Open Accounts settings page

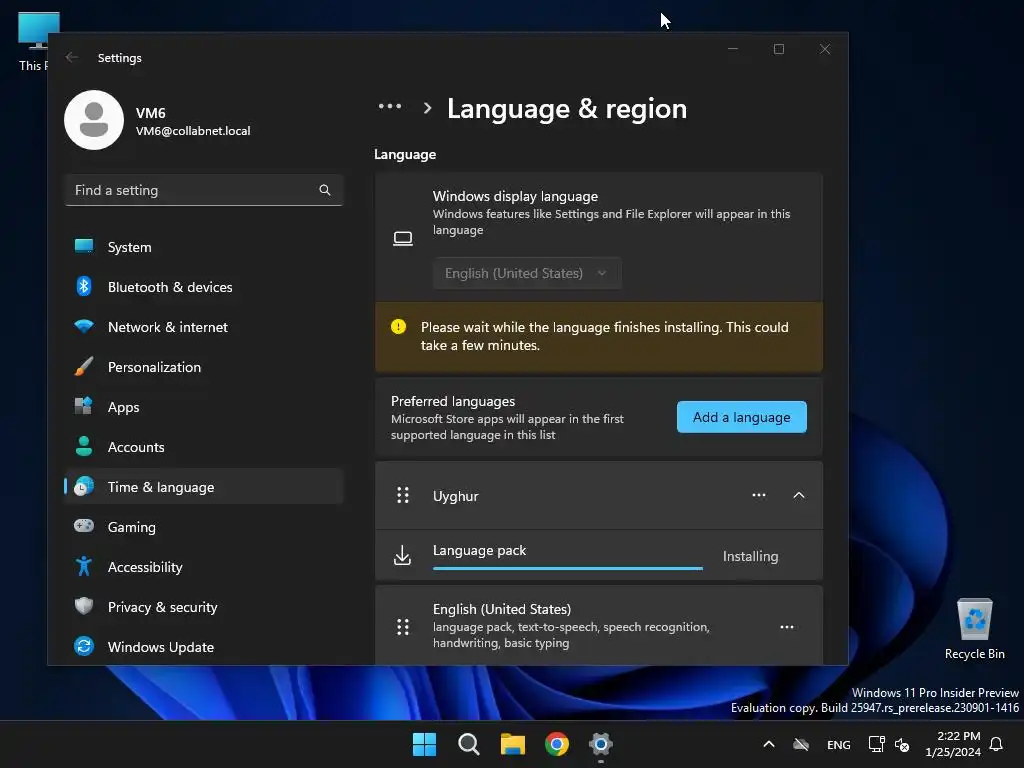[204, 447]
